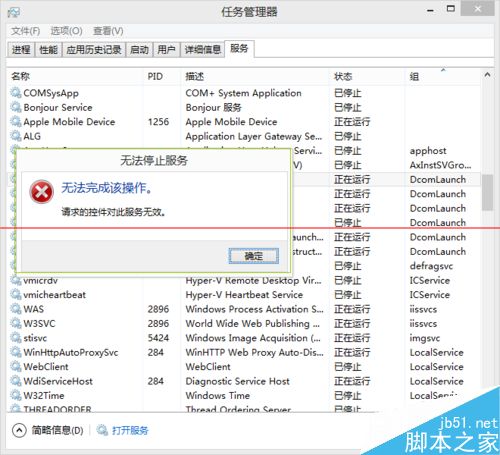Collapse to fewer details with the arrow
Viewport: 500px width, 455px height.
point(19,430)
